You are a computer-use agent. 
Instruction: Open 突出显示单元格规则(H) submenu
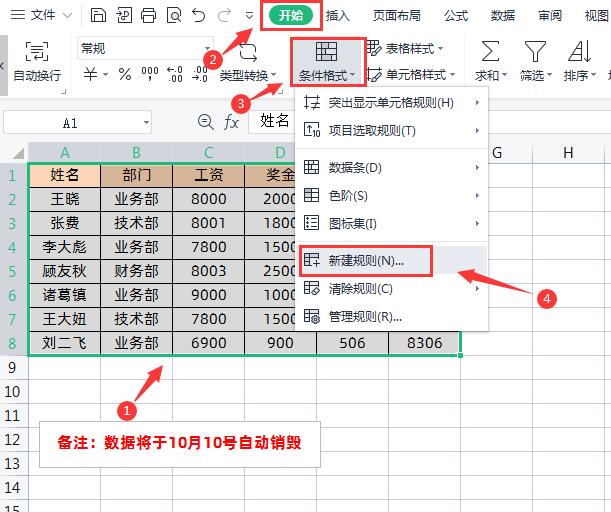point(392,103)
